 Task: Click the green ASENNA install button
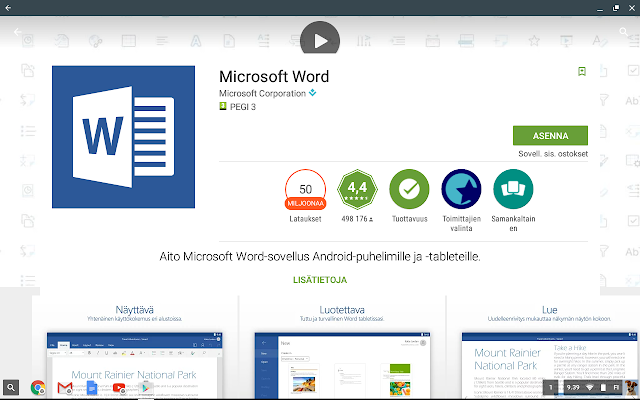[549, 135]
